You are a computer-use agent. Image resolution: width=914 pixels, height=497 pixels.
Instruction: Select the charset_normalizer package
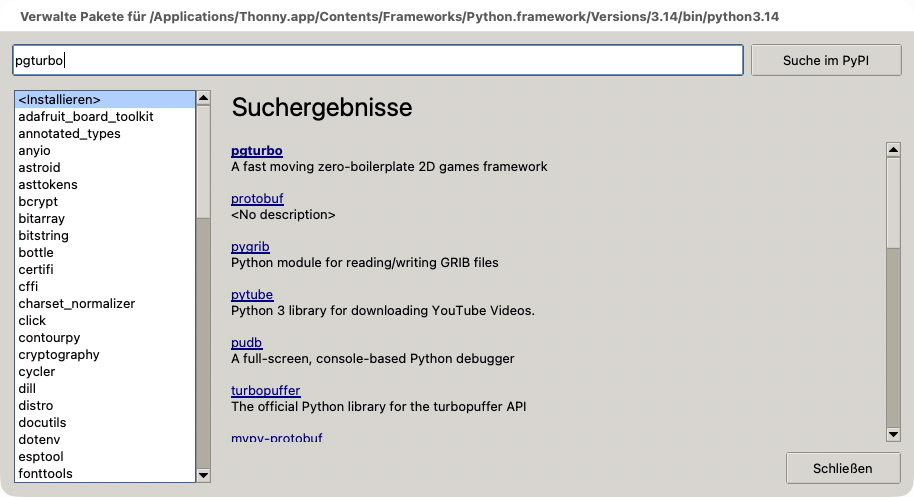click(76, 304)
